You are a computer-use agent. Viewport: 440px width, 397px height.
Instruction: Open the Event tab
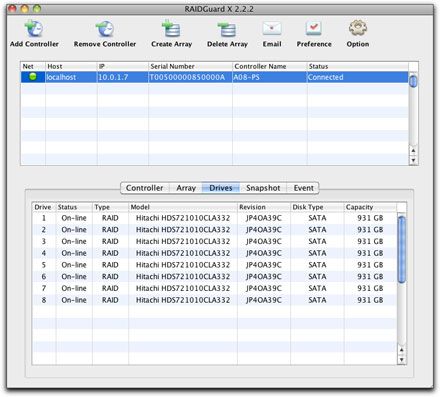[303, 188]
